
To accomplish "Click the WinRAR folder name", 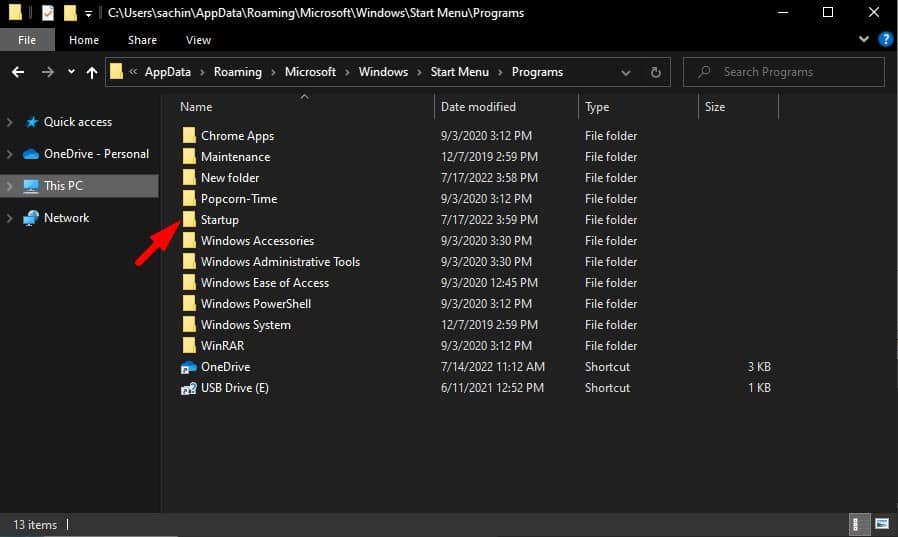I will (x=222, y=346).
